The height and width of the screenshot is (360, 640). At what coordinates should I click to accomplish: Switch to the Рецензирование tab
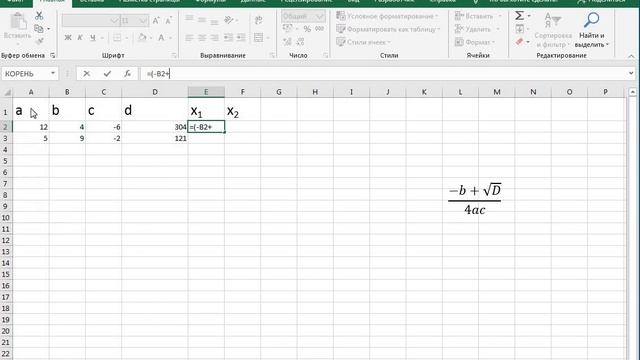point(306,2)
